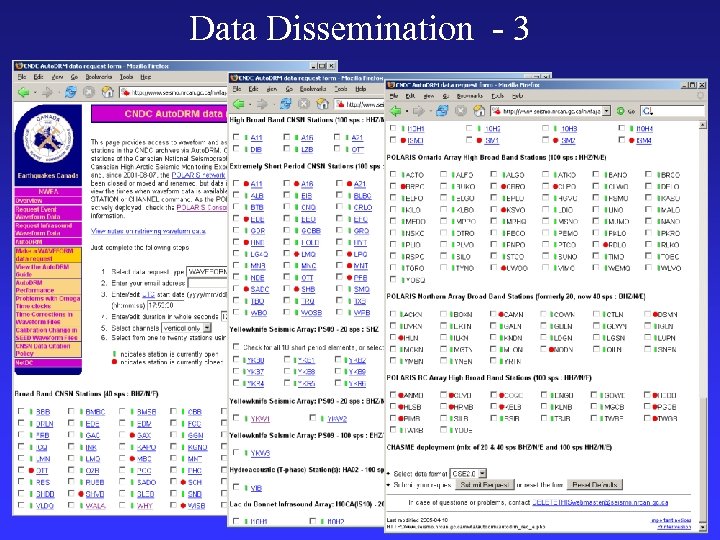
Task: Click scroll-up arrow in right window scrollbar
Action: [702, 125]
